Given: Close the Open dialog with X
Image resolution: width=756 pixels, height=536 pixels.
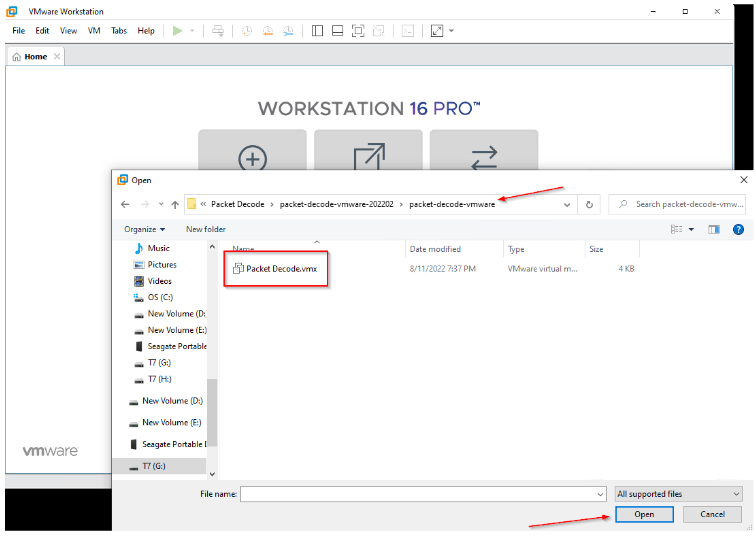Looking at the screenshot, I should tap(743, 180).
